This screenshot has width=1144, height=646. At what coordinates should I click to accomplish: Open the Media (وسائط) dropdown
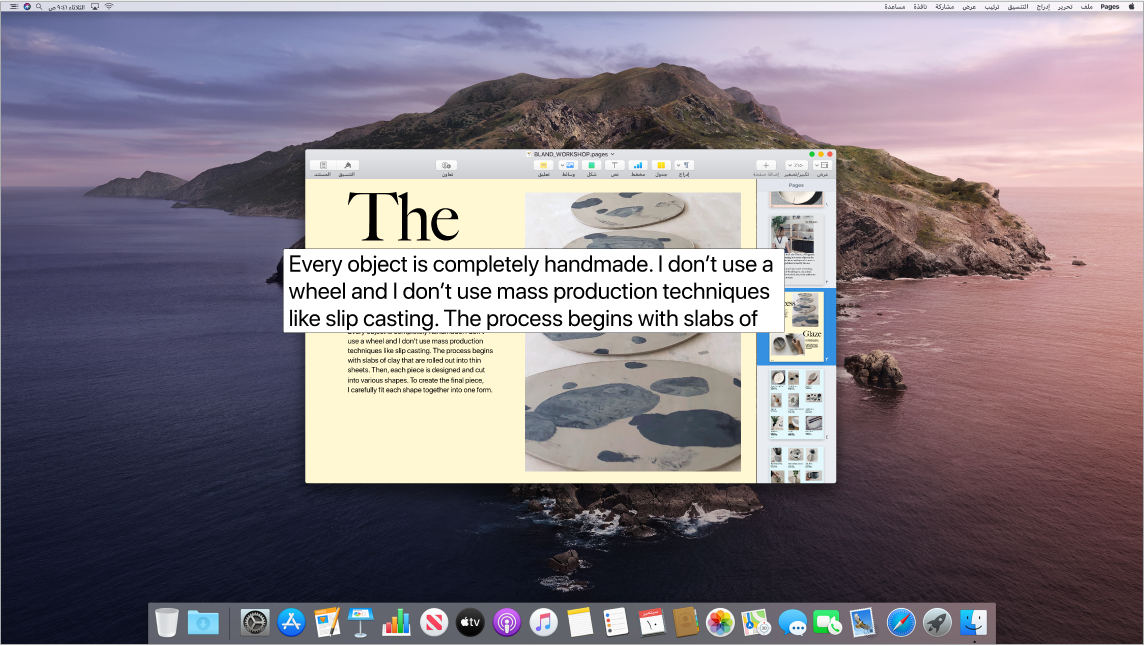point(567,165)
